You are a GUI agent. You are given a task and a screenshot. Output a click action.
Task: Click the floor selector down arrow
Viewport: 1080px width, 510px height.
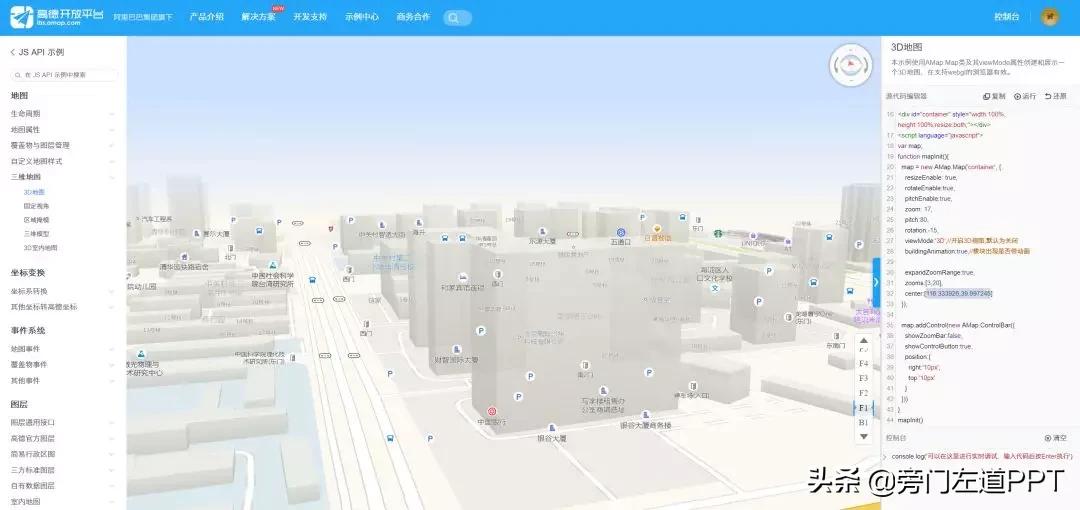click(x=864, y=436)
